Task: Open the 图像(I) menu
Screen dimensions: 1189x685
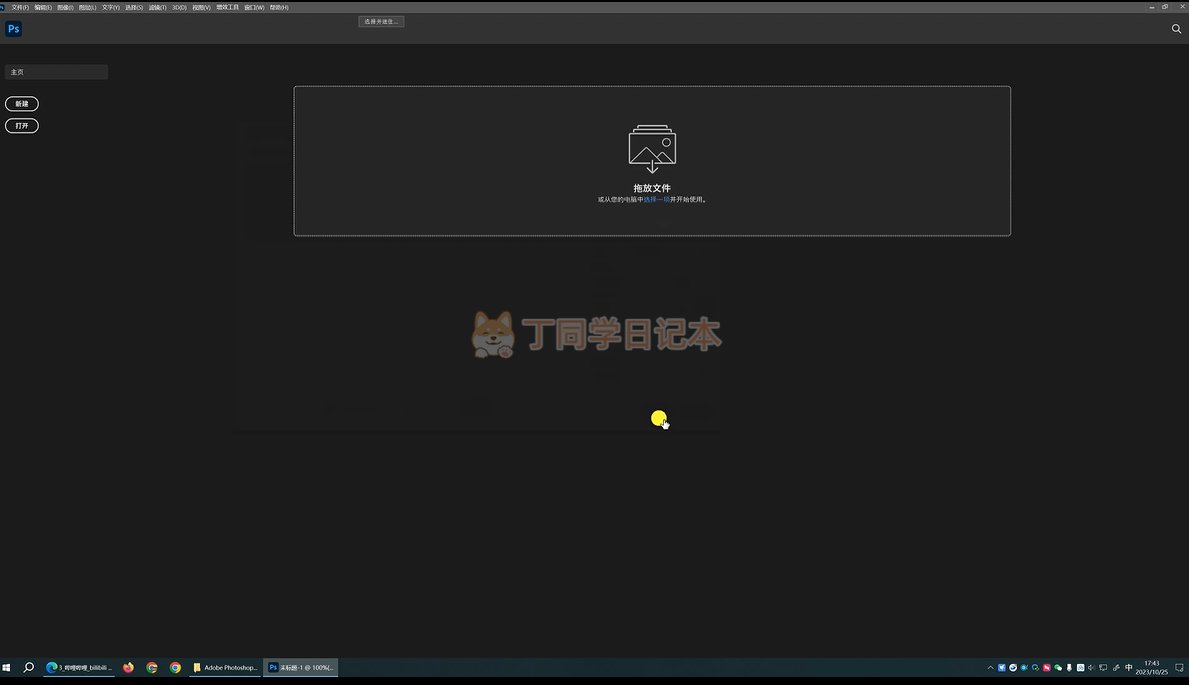Action: tap(65, 8)
